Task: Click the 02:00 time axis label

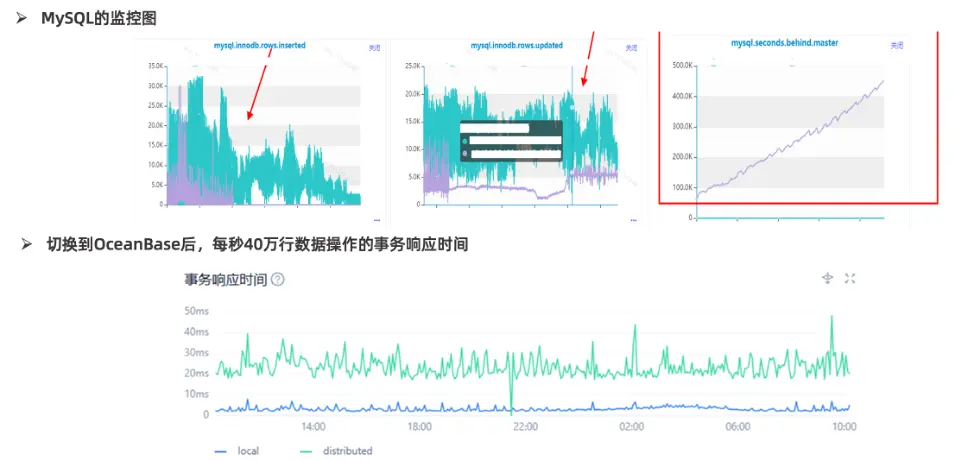Action: pos(632,426)
